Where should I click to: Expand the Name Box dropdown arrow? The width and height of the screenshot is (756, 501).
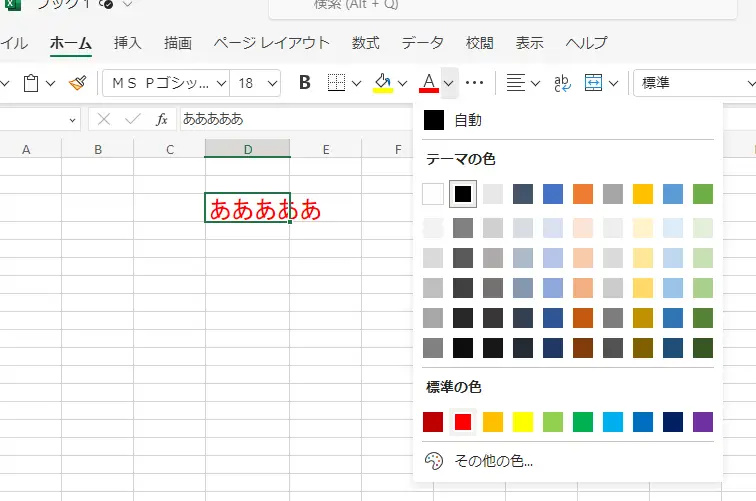[72, 120]
